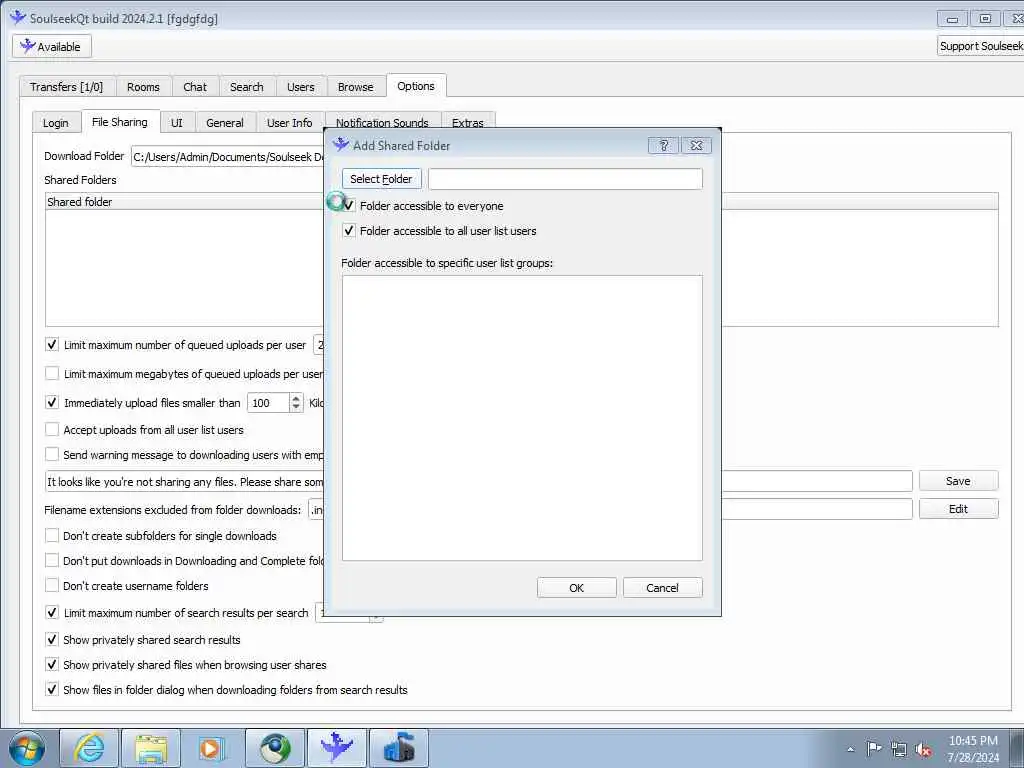Switch to the Search tab
Image resolution: width=1024 pixels, height=768 pixels.
[247, 87]
